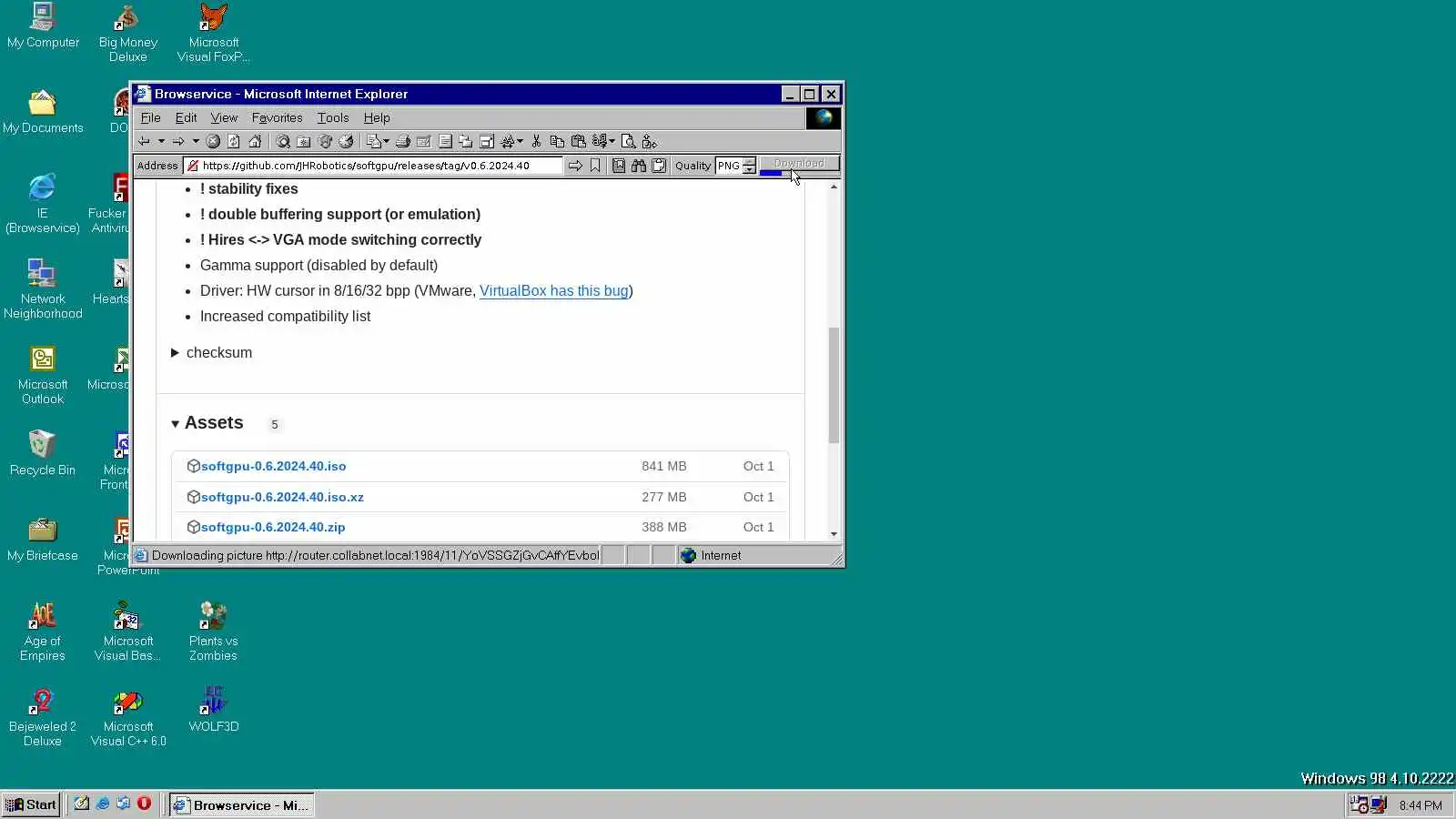Click the Search toolbar icon

click(x=283, y=141)
